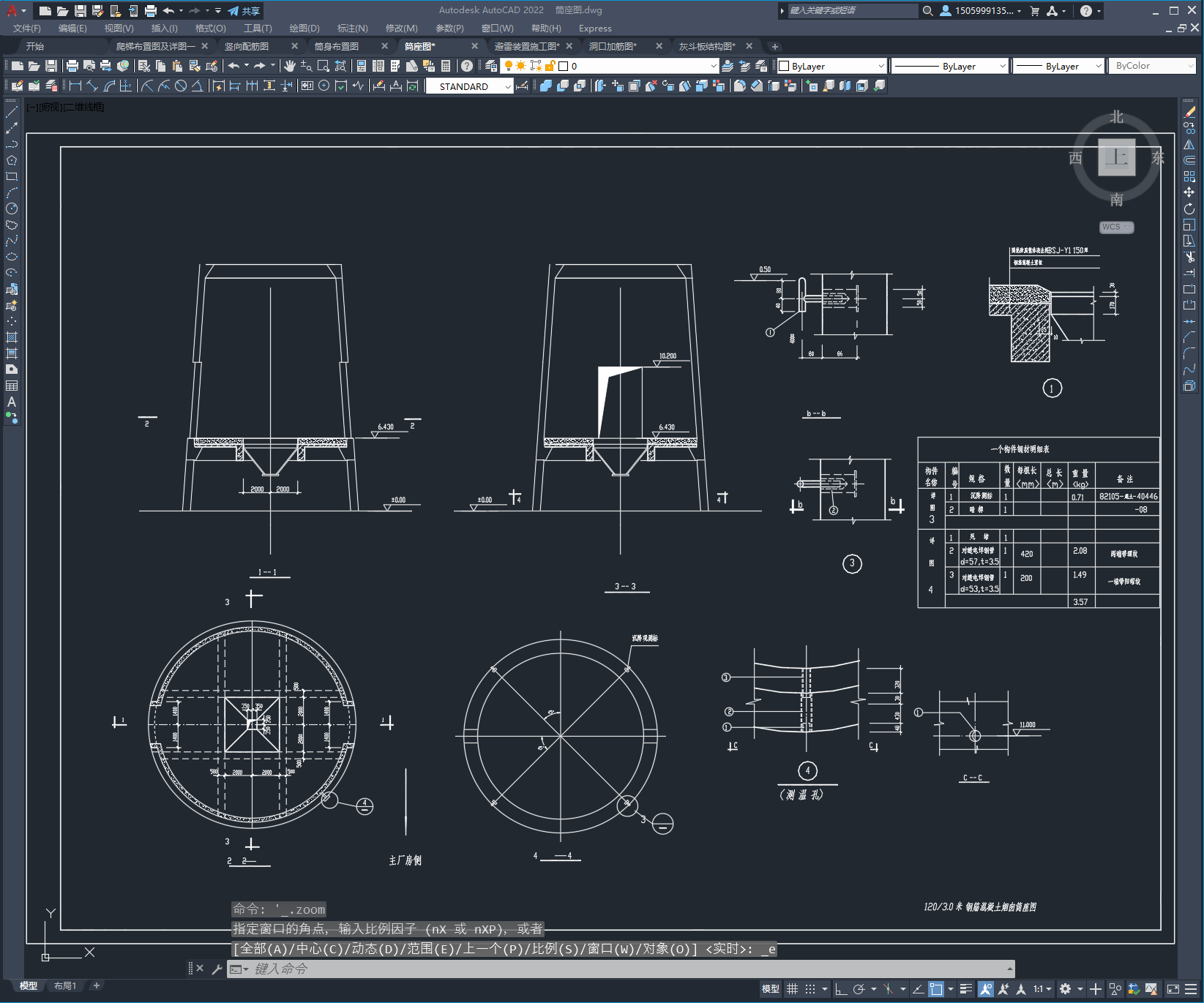The height and width of the screenshot is (1003, 1204).
Task: Select the Table tool in draw toolbar
Action: (12, 386)
